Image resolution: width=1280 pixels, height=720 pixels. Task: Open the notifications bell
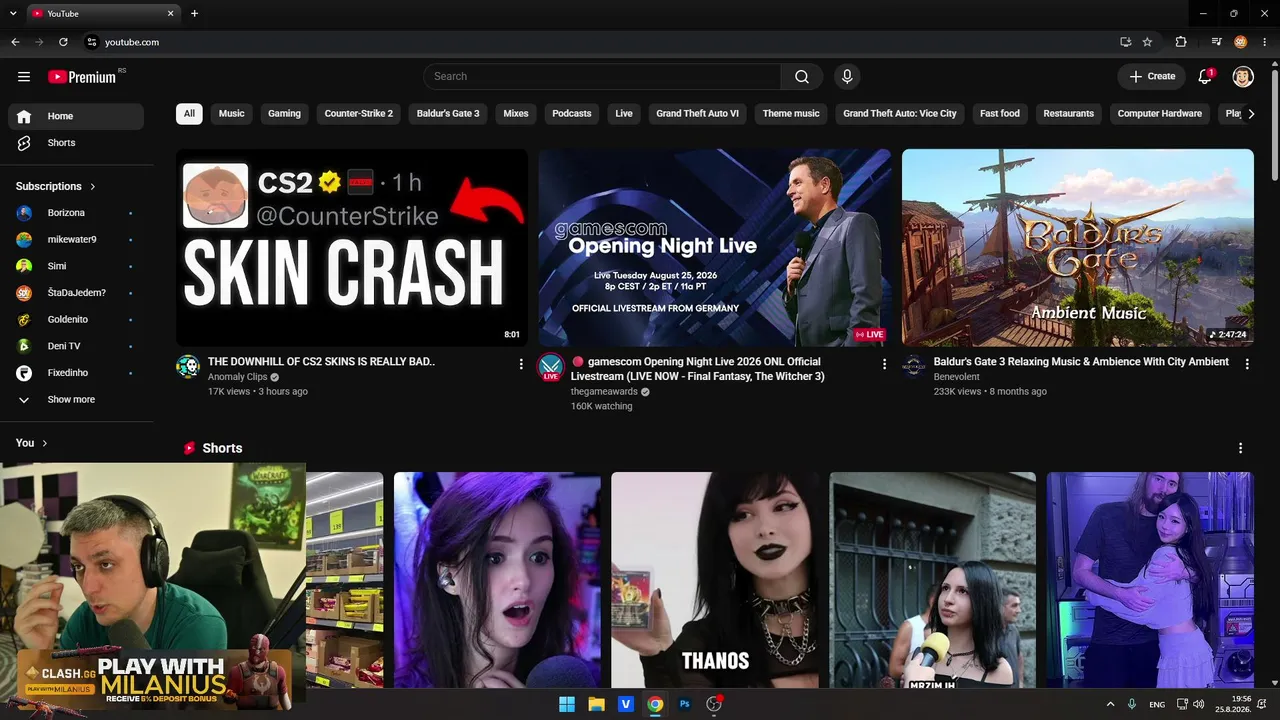(1205, 77)
